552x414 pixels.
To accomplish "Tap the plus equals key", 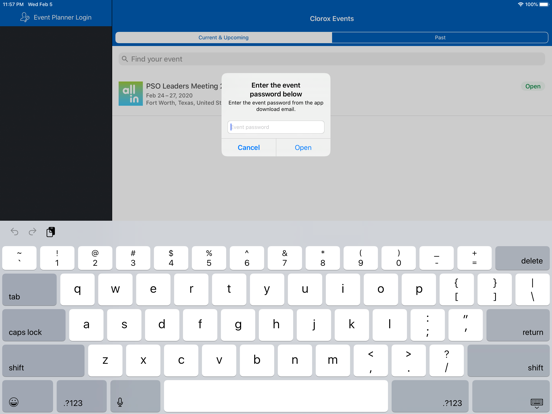I will 475,258.
